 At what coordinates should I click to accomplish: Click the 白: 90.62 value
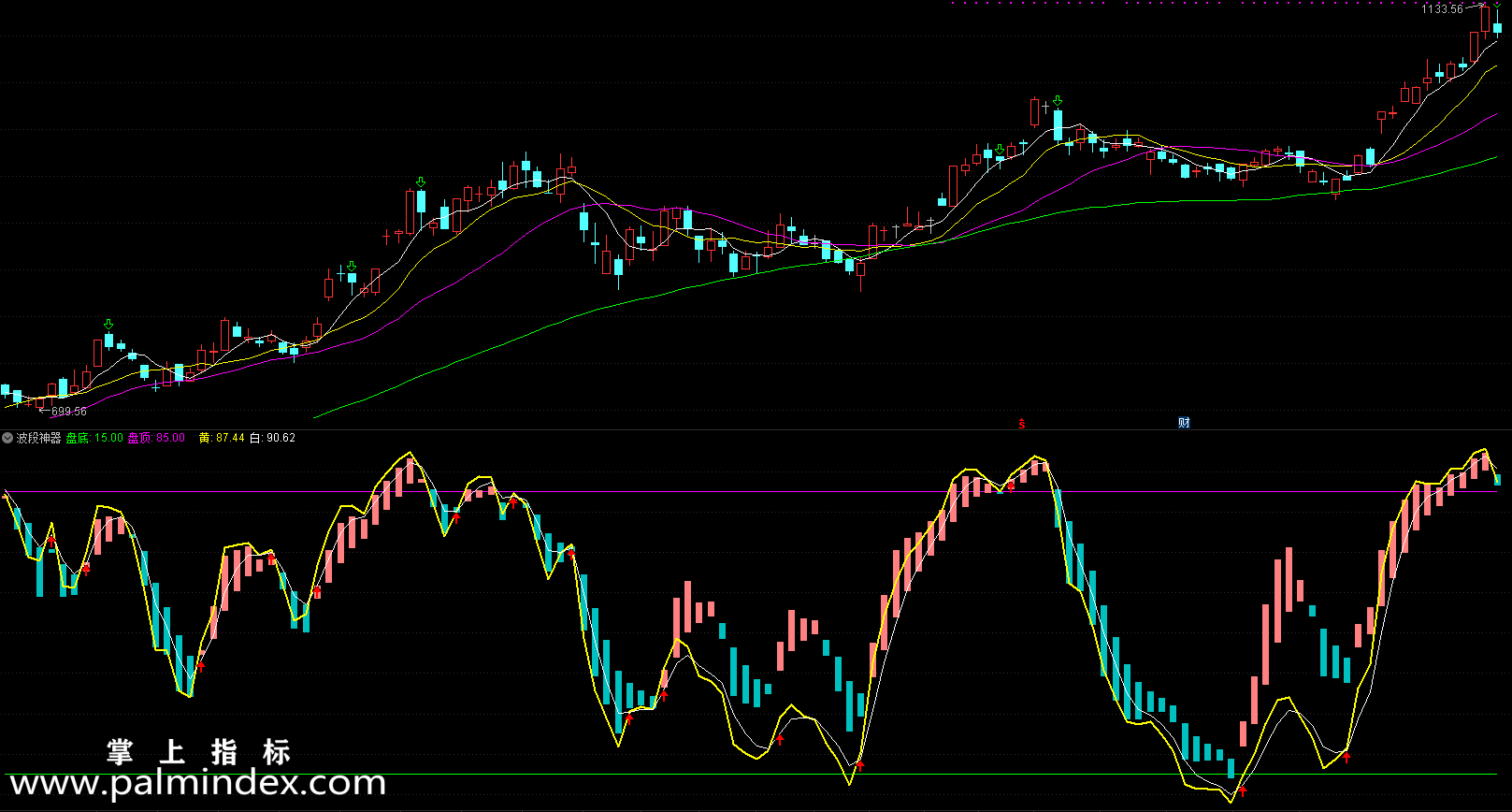[x=272, y=438]
